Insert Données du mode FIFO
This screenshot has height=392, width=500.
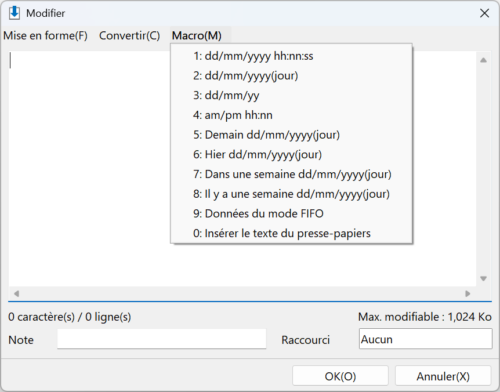tap(291, 213)
